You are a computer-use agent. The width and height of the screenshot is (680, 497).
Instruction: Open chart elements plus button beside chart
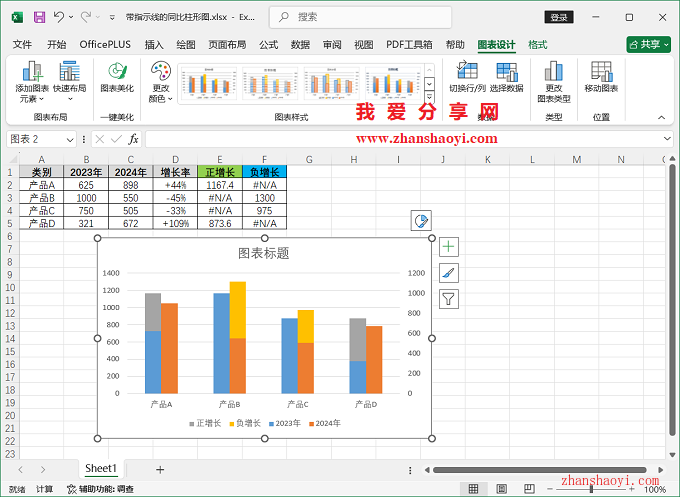(449, 246)
